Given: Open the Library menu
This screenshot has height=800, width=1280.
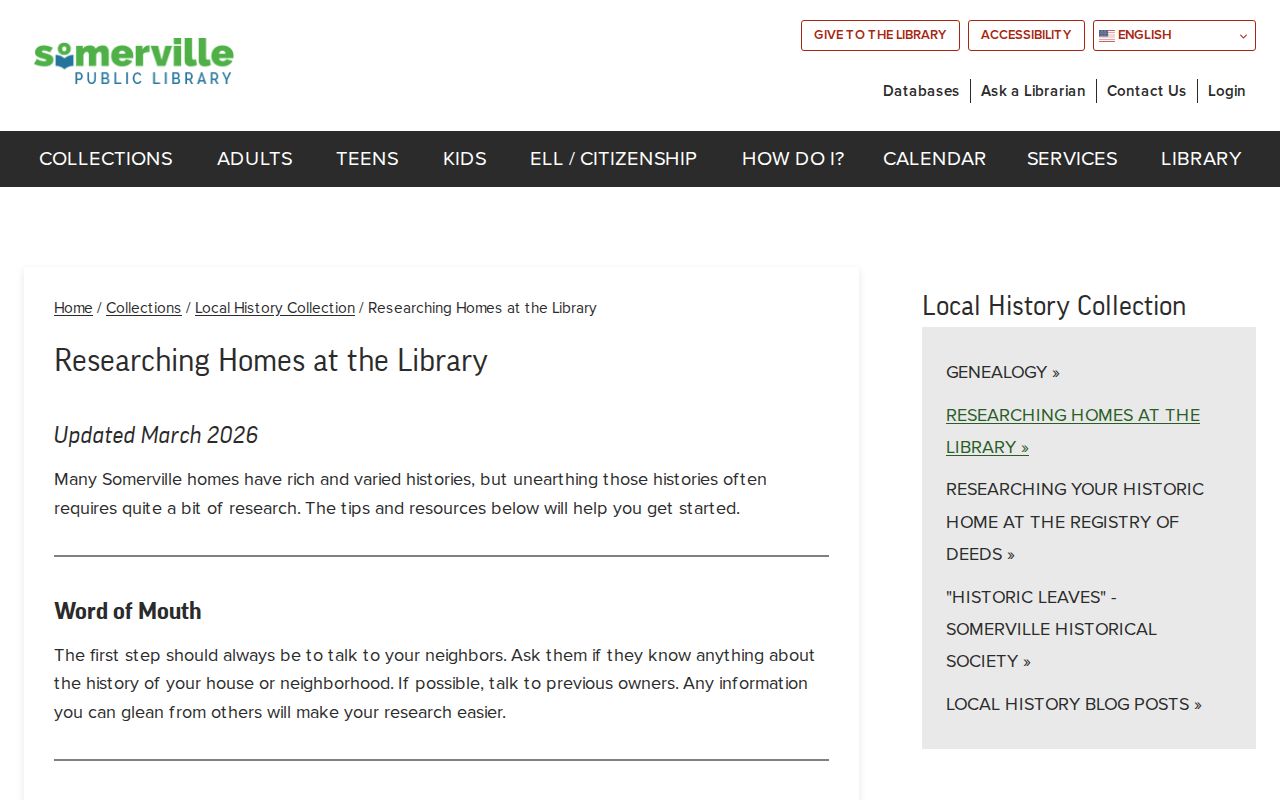Looking at the screenshot, I should 1201,159.
